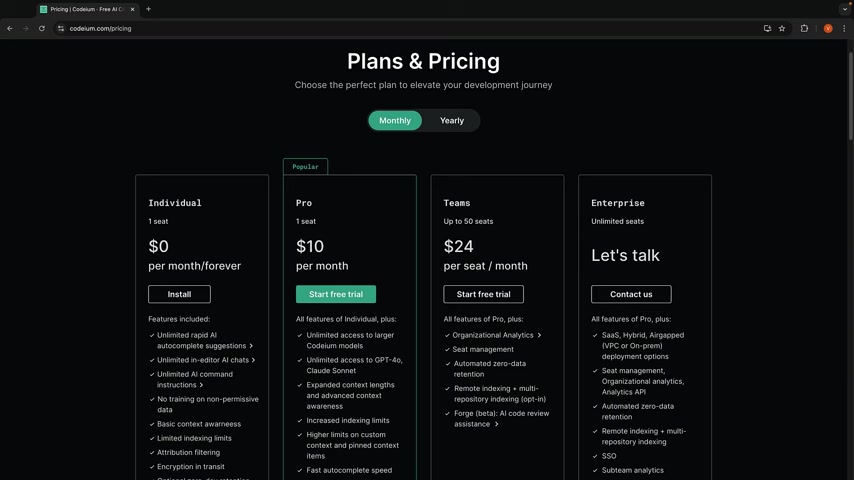The height and width of the screenshot is (480, 854).
Task: Open the tab search dropdown arrow
Action: [845, 9]
